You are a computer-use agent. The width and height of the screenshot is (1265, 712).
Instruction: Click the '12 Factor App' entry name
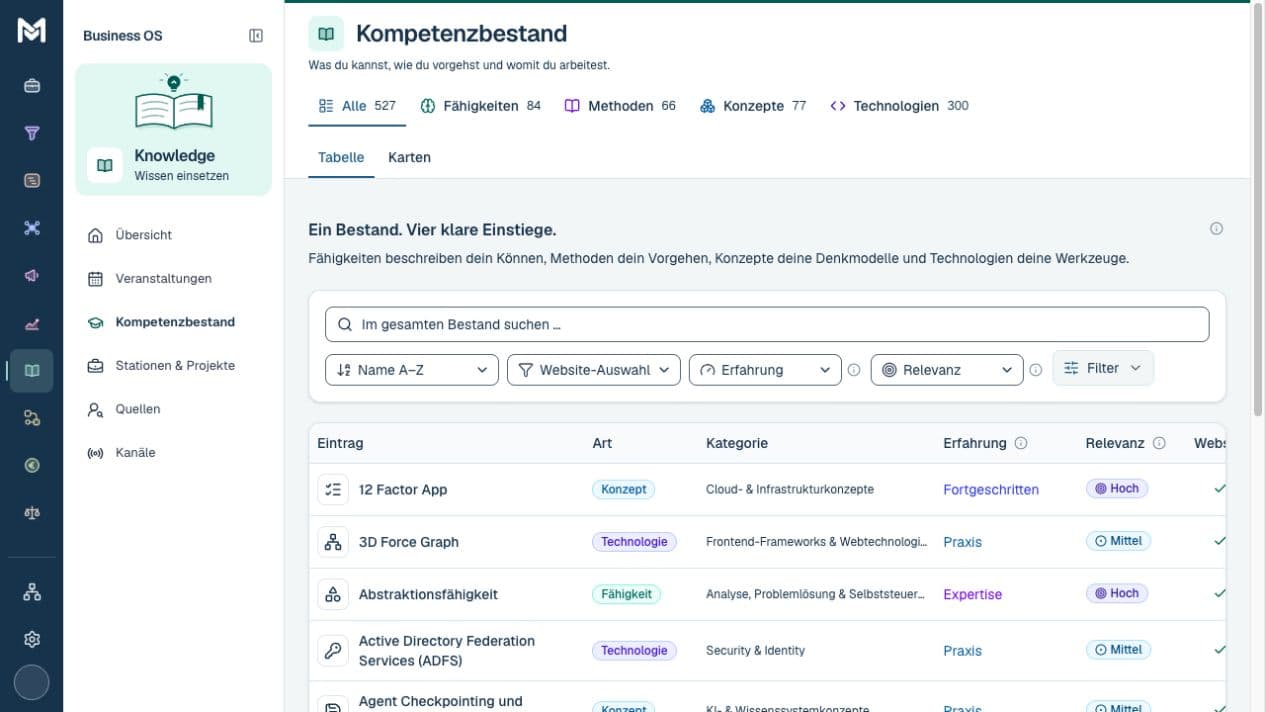point(403,490)
